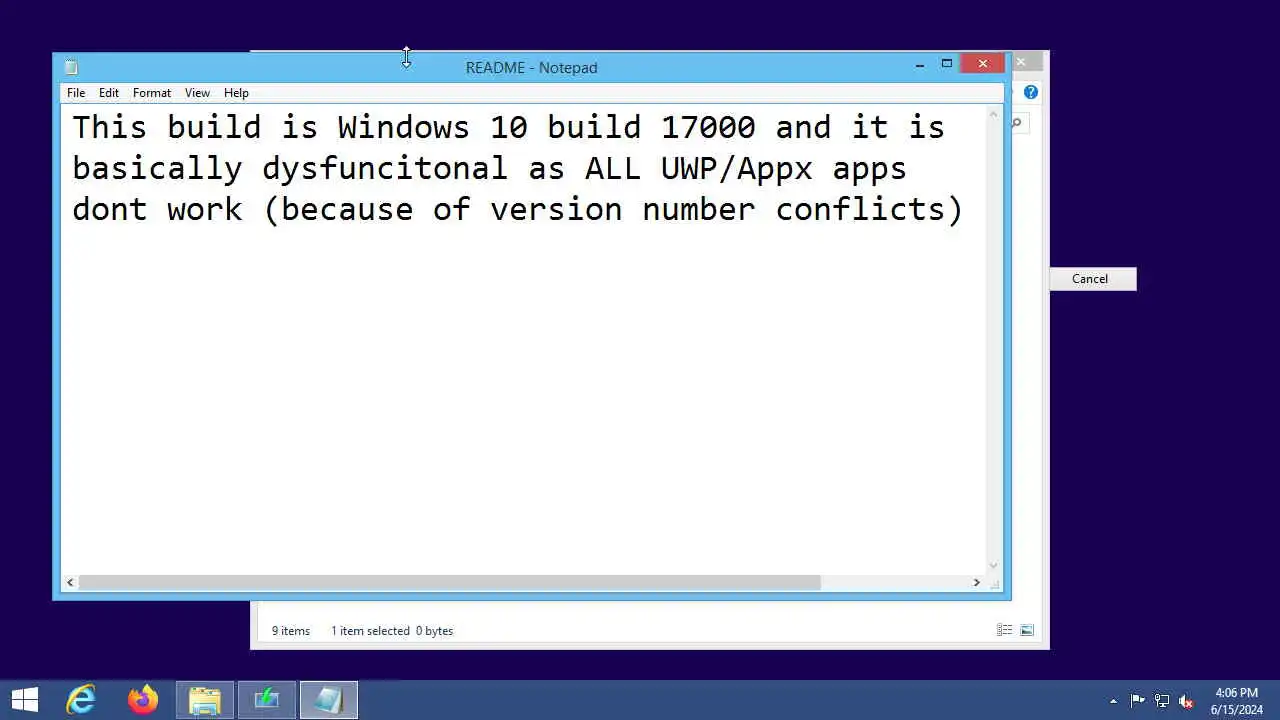Screen dimensions: 1280x720
Task: Click '9 items' in Explorer status bar
Action: pos(291,631)
